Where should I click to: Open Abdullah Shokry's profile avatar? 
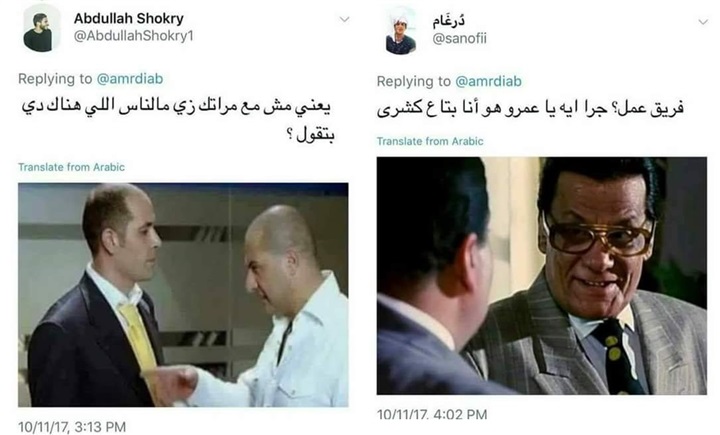tap(42, 28)
